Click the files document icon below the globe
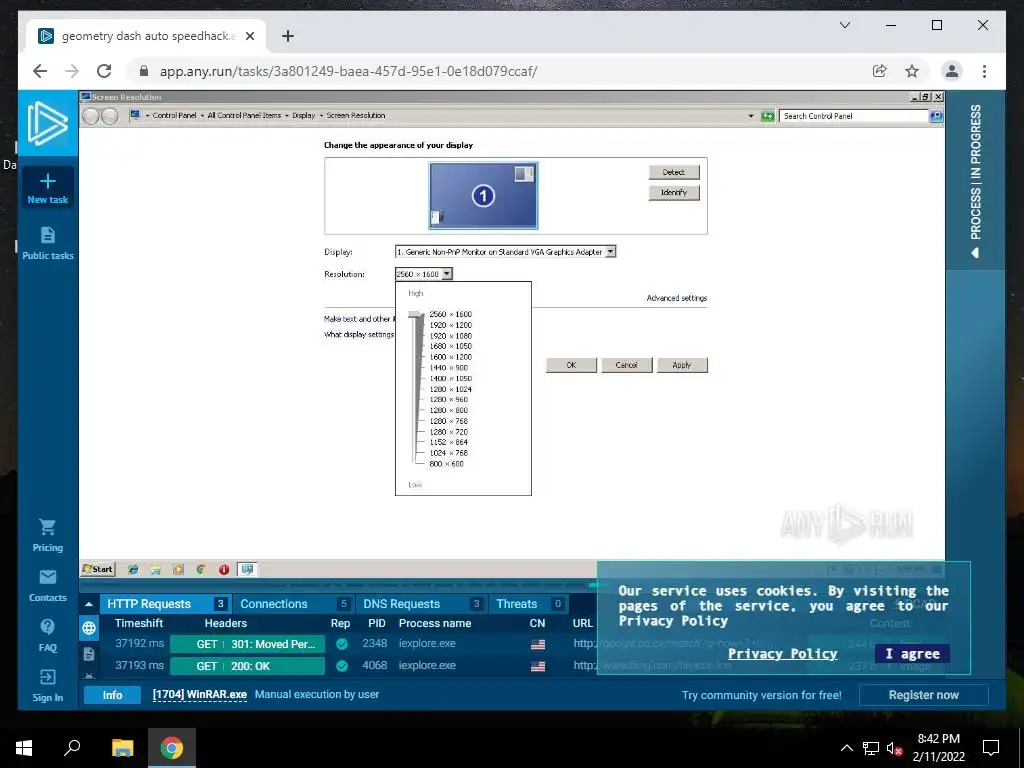This screenshot has width=1024, height=768. [x=89, y=654]
